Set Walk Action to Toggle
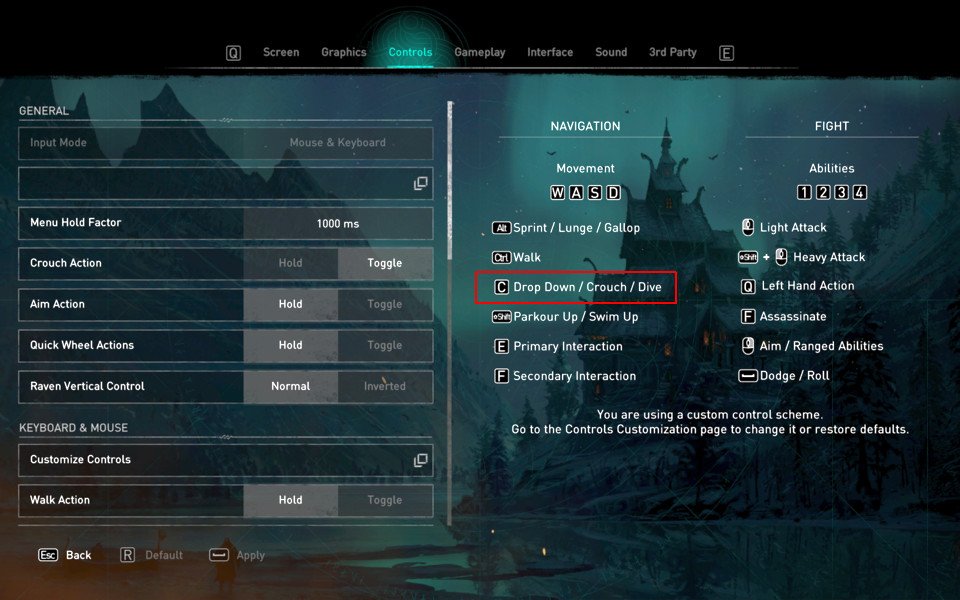Viewport: 960px width, 600px height. pyautogui.click(x=384, y=500)
